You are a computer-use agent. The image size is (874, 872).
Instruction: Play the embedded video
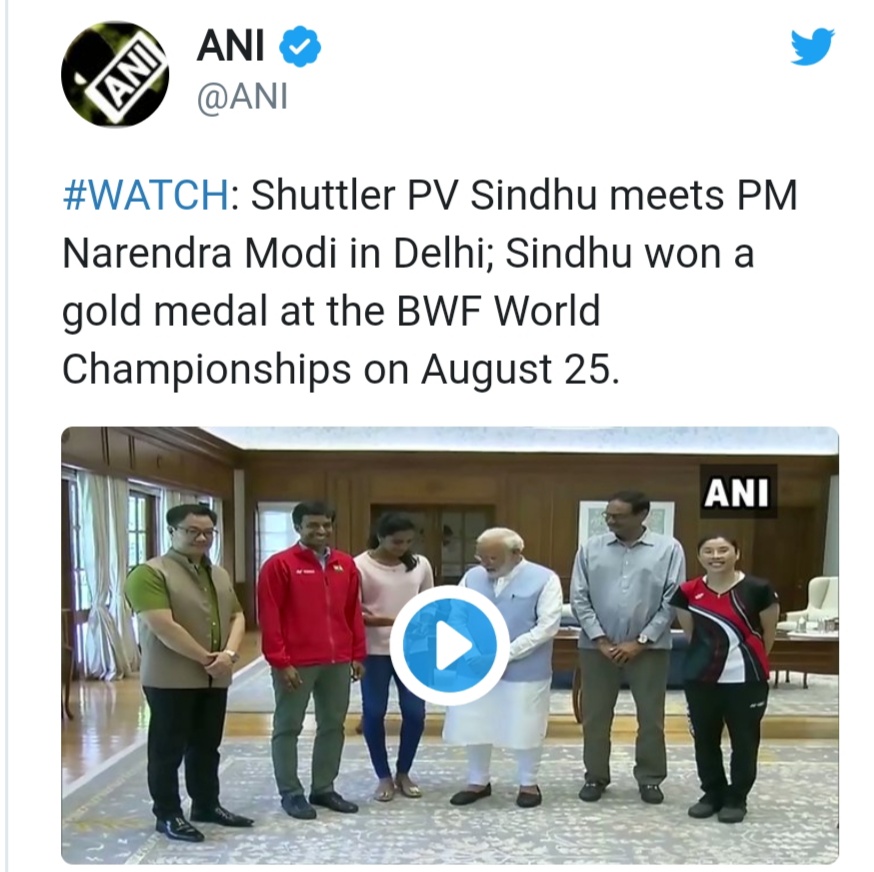[x=449, y=645]
